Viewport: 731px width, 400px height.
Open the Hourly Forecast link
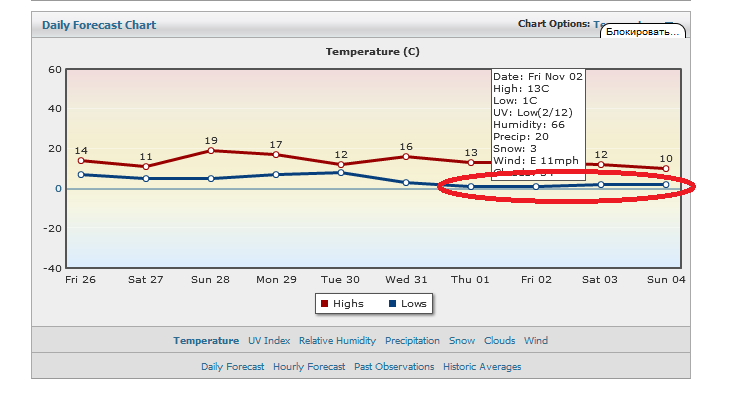tap(309, 367)
